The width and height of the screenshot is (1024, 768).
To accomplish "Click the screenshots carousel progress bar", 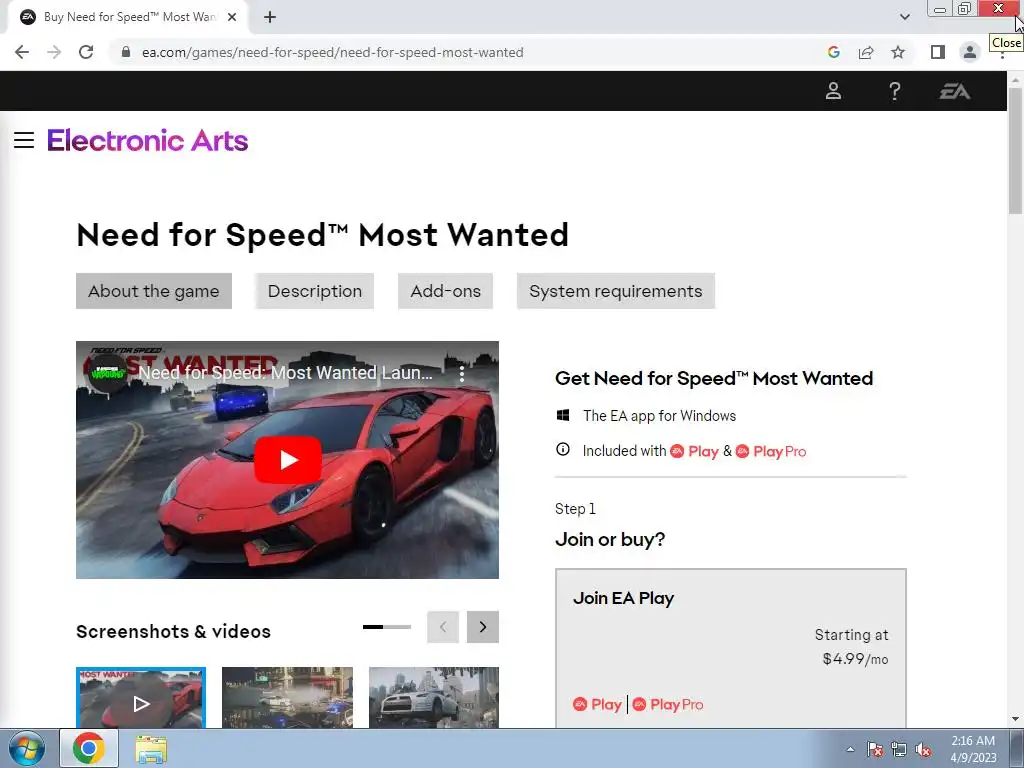I will tap(387, 627).
